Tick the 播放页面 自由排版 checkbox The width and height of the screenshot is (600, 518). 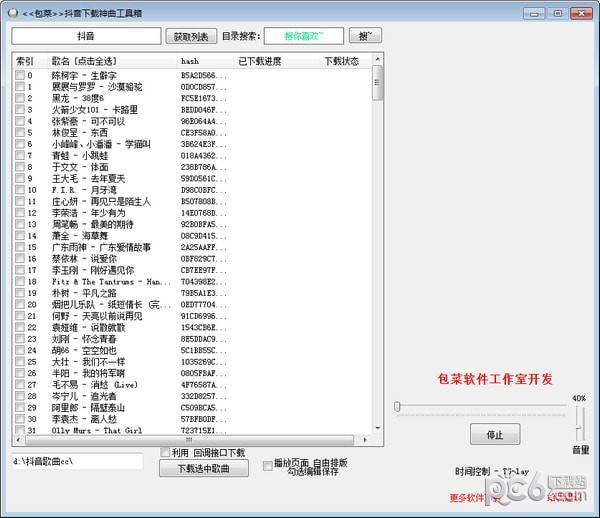268,466
